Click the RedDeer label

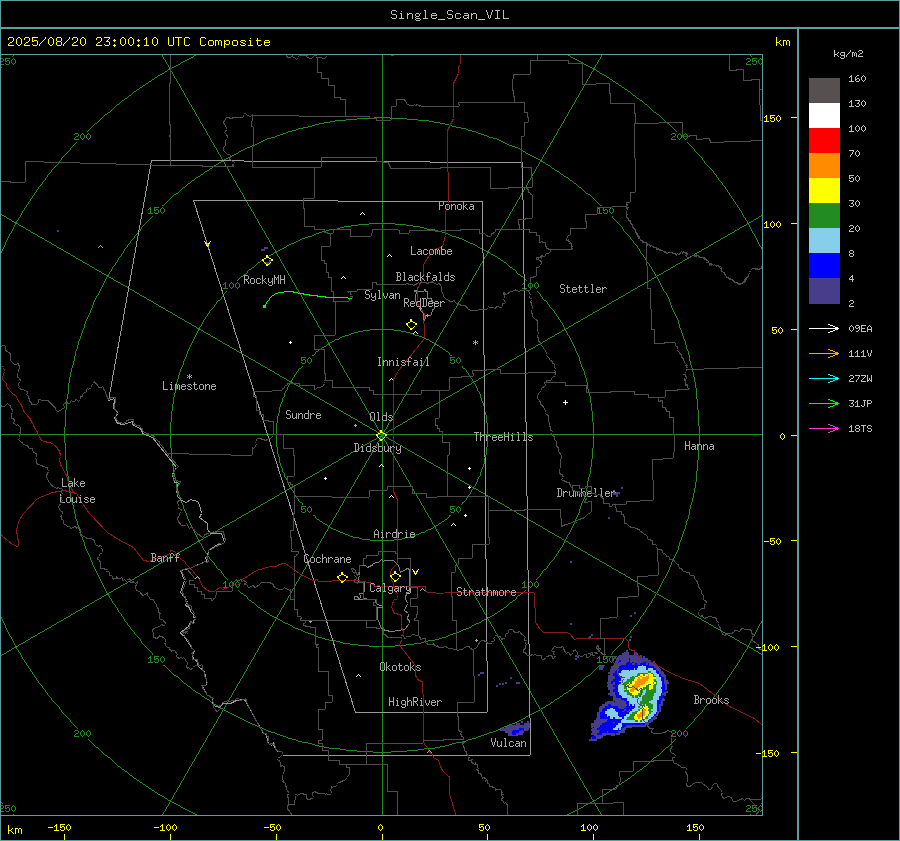tap(424, 303)
